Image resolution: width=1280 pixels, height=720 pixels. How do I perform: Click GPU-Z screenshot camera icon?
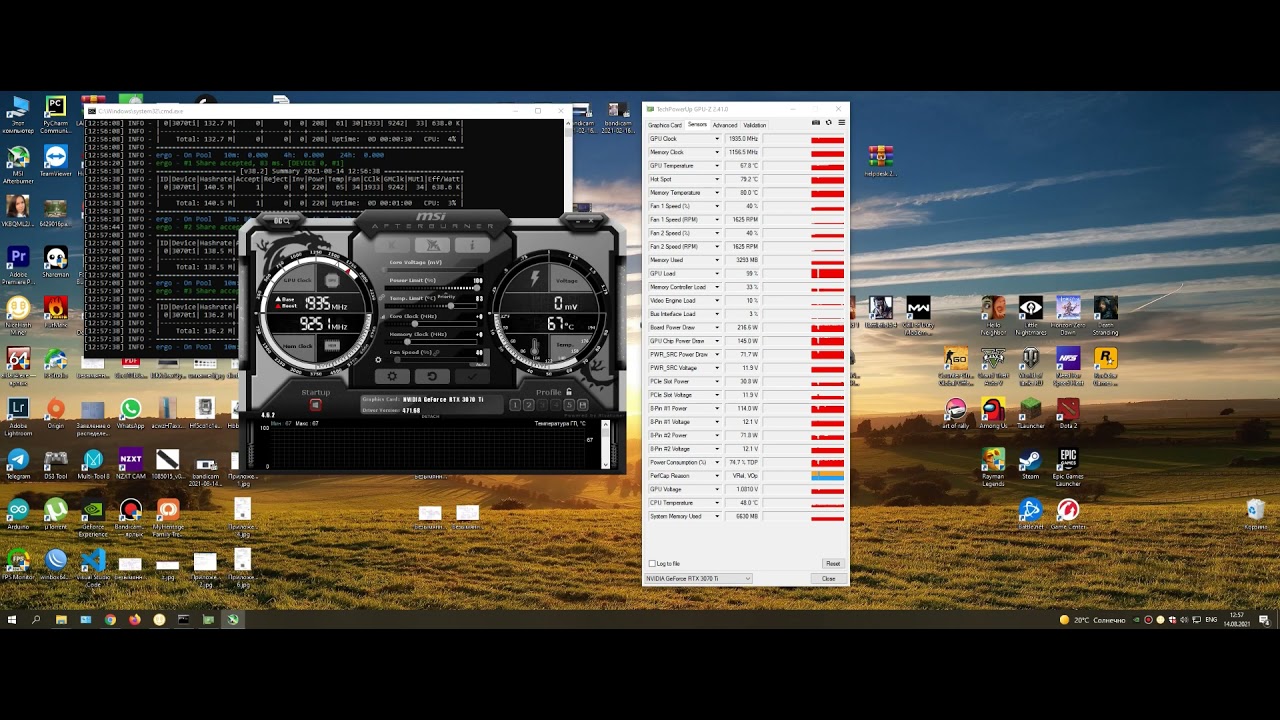[x=816, y=123]
